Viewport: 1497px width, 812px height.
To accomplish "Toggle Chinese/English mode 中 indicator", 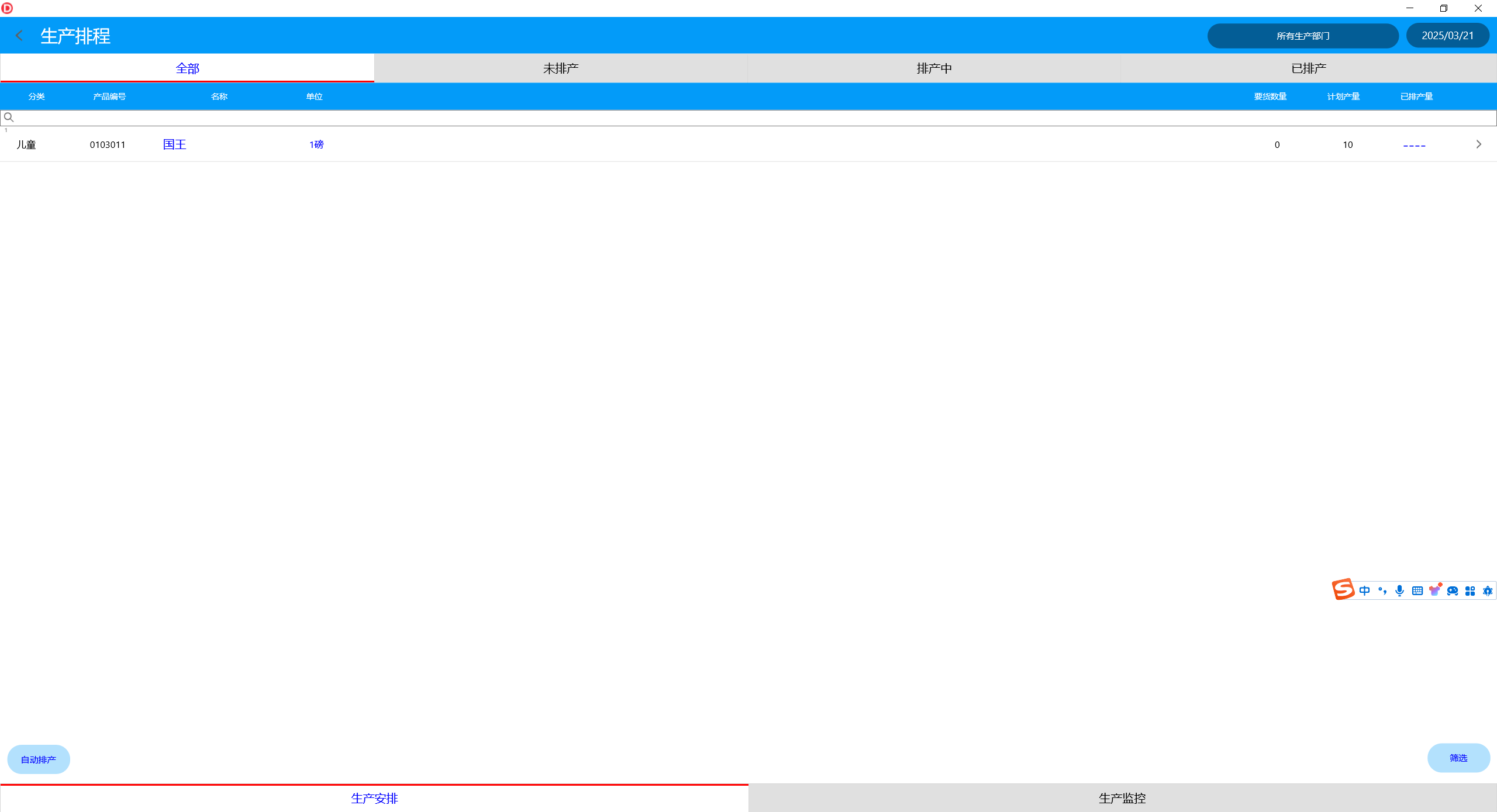I will click(x=1364, y=591).
